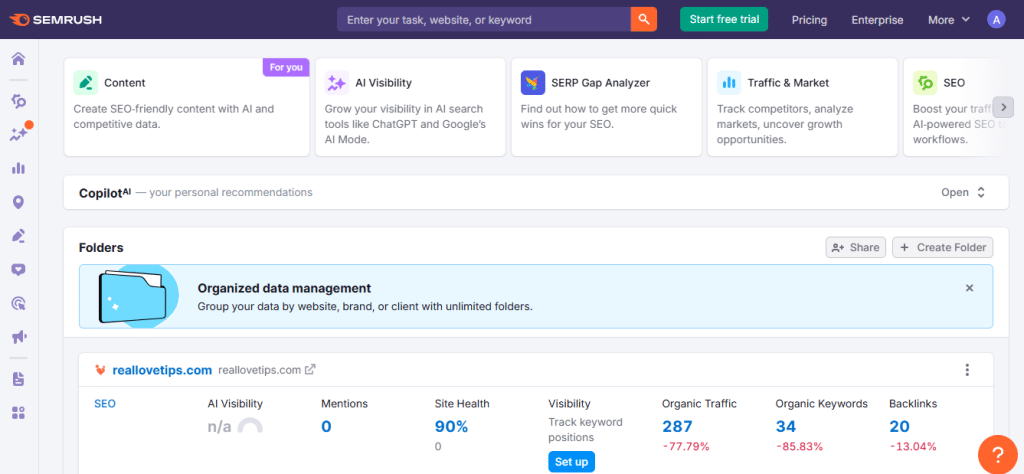This screenshot has width=1024, height=474.
Task: Open the Content pencil sidebar icon
Action: click(18, 236)
